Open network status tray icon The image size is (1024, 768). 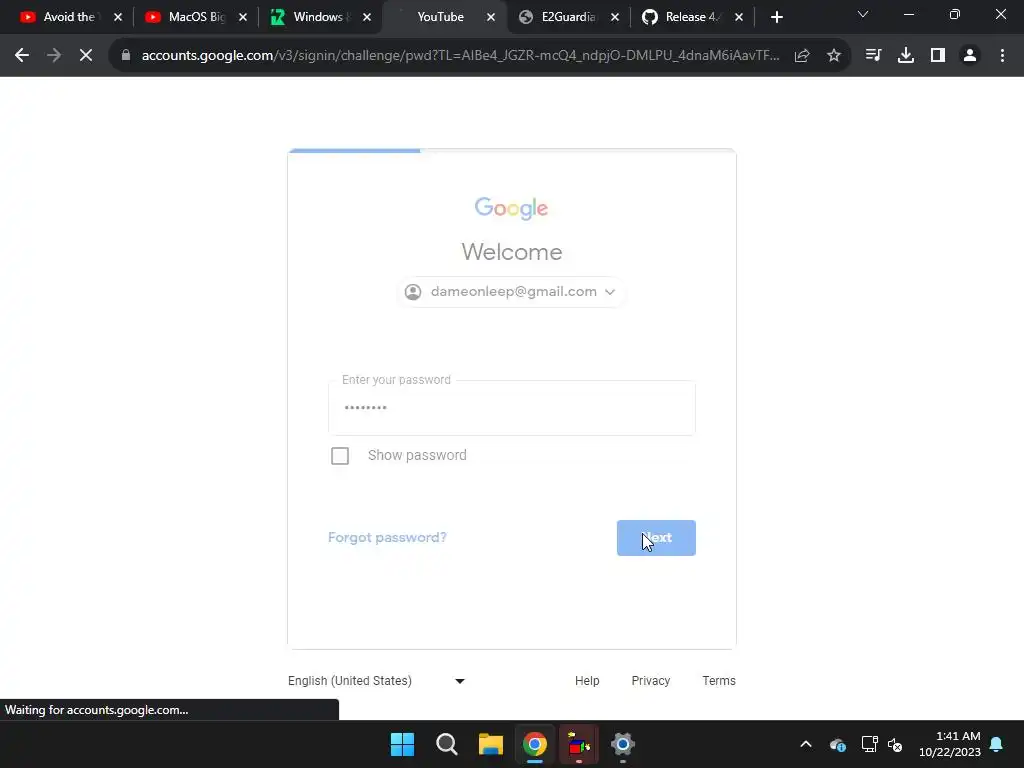[x=869, y=744]
